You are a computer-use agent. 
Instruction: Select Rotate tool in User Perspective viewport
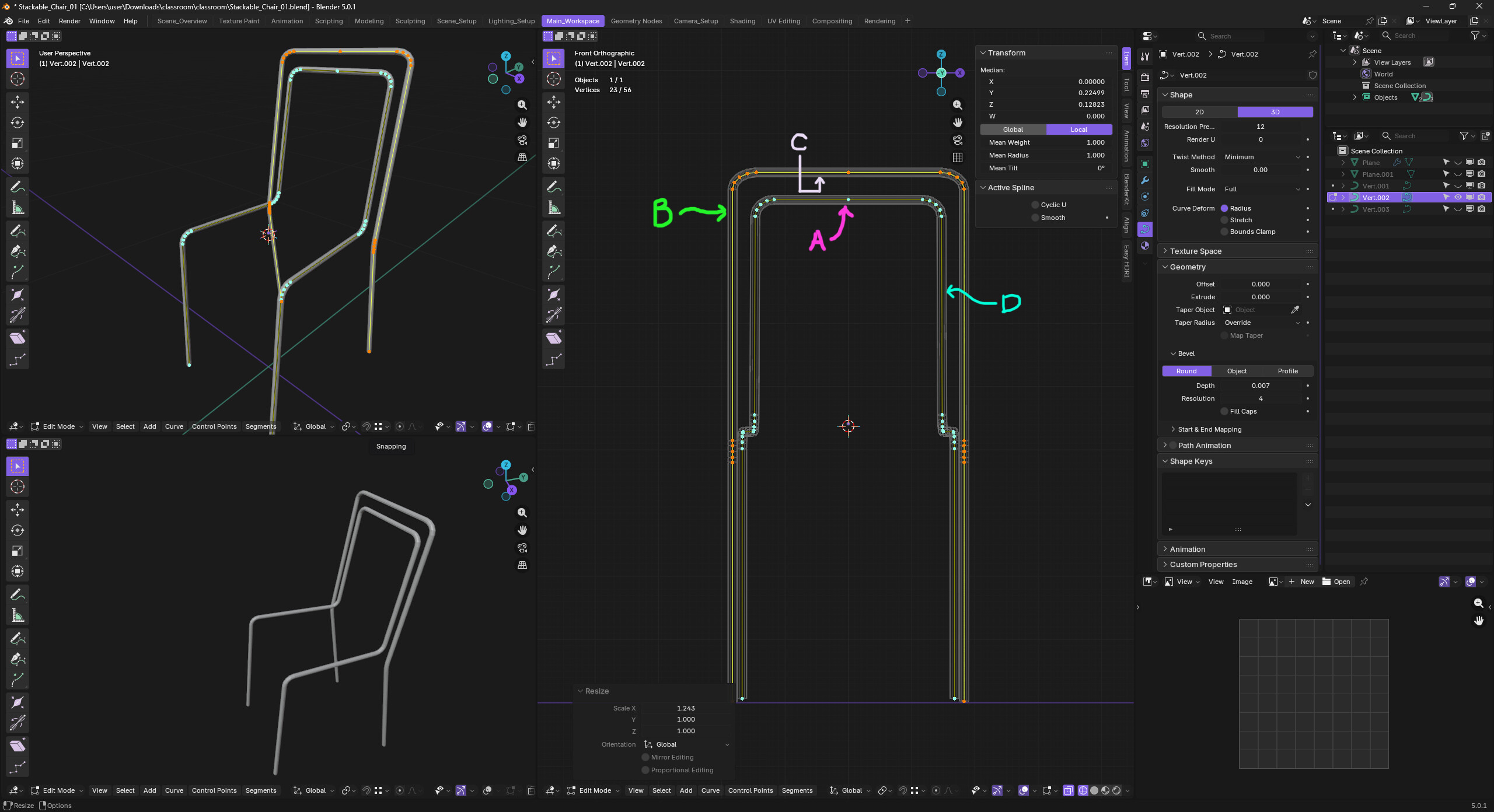click(x=18, y=123)
